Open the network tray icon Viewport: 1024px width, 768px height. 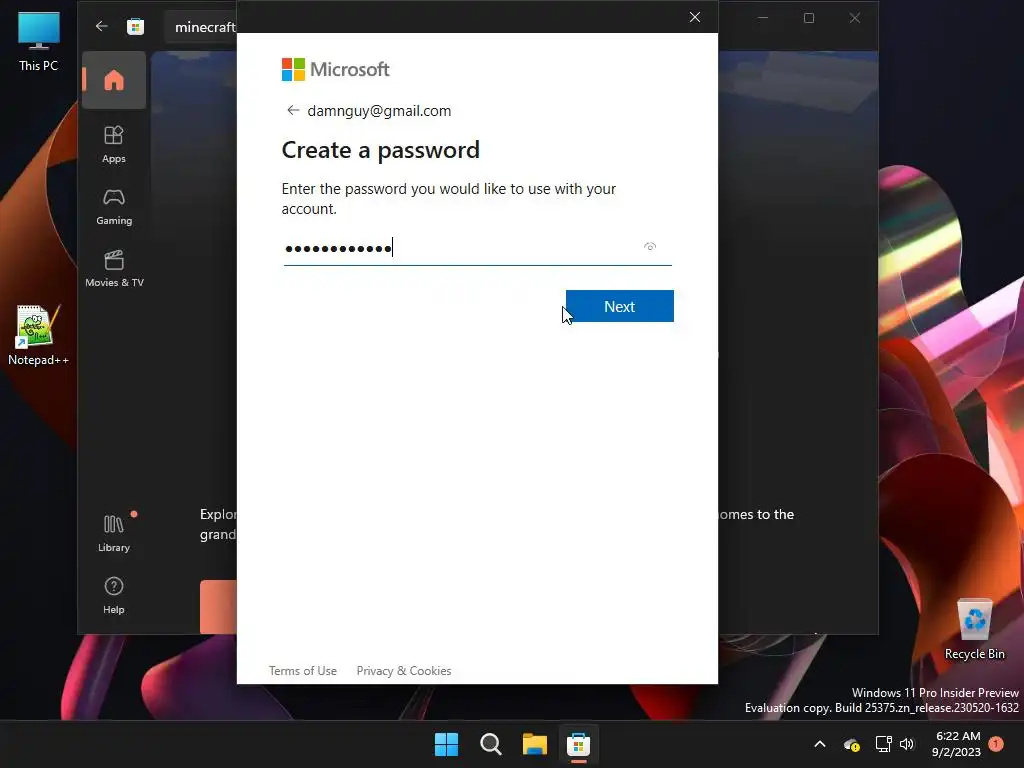[883, 744]
